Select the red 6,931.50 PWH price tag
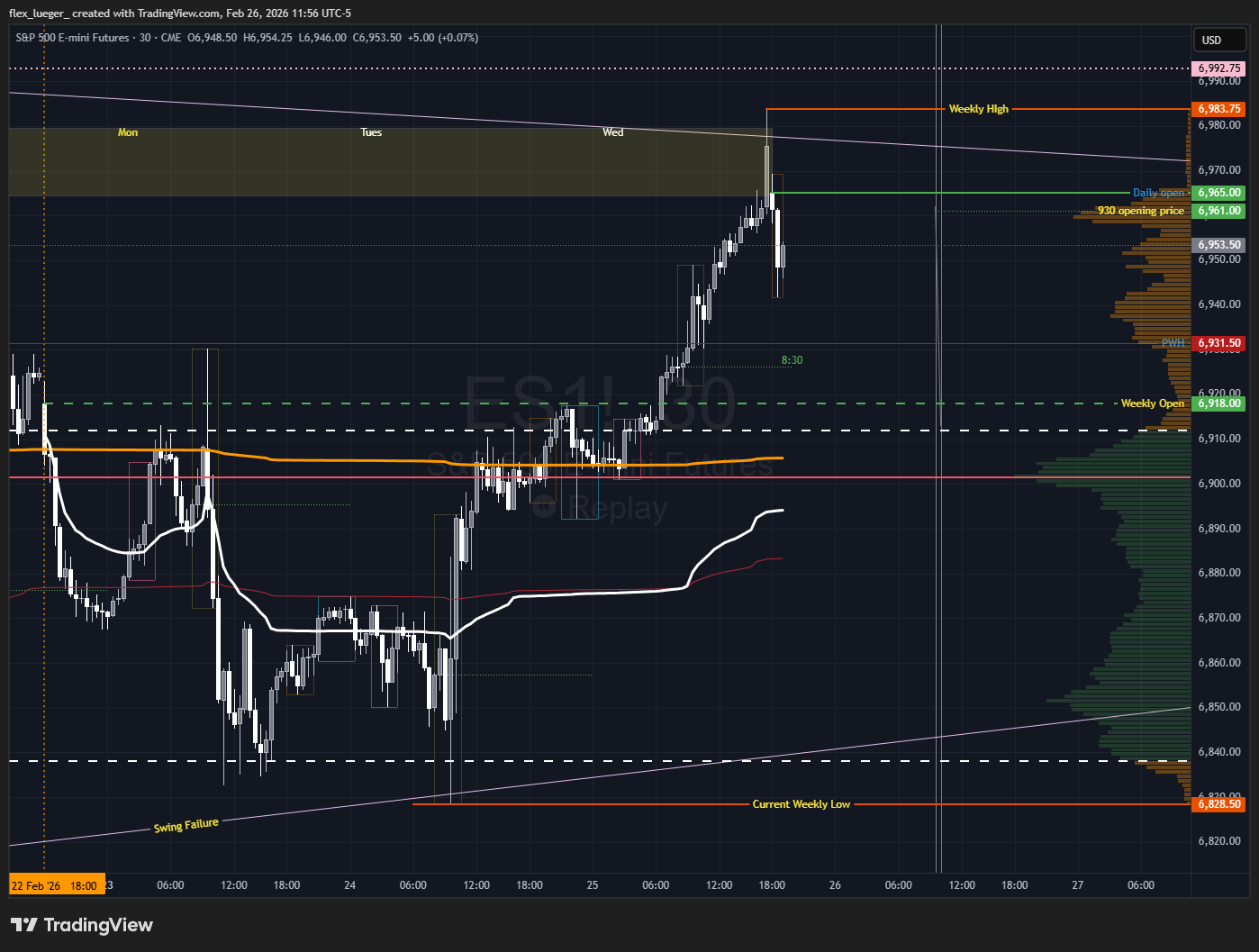The image size is (1259, 952). 1218,343
